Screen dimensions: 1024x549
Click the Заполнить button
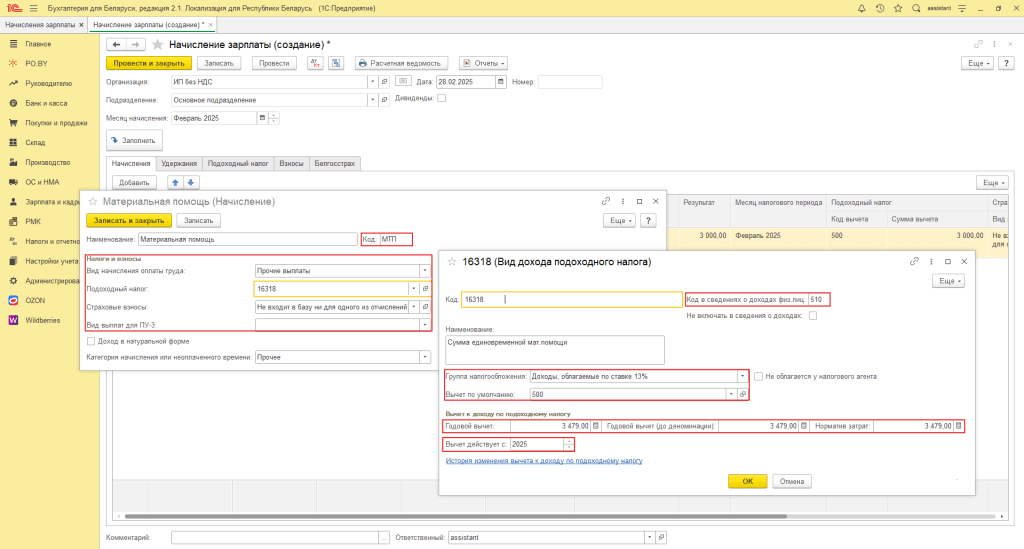pyautogui.click(x=134, y=140)
